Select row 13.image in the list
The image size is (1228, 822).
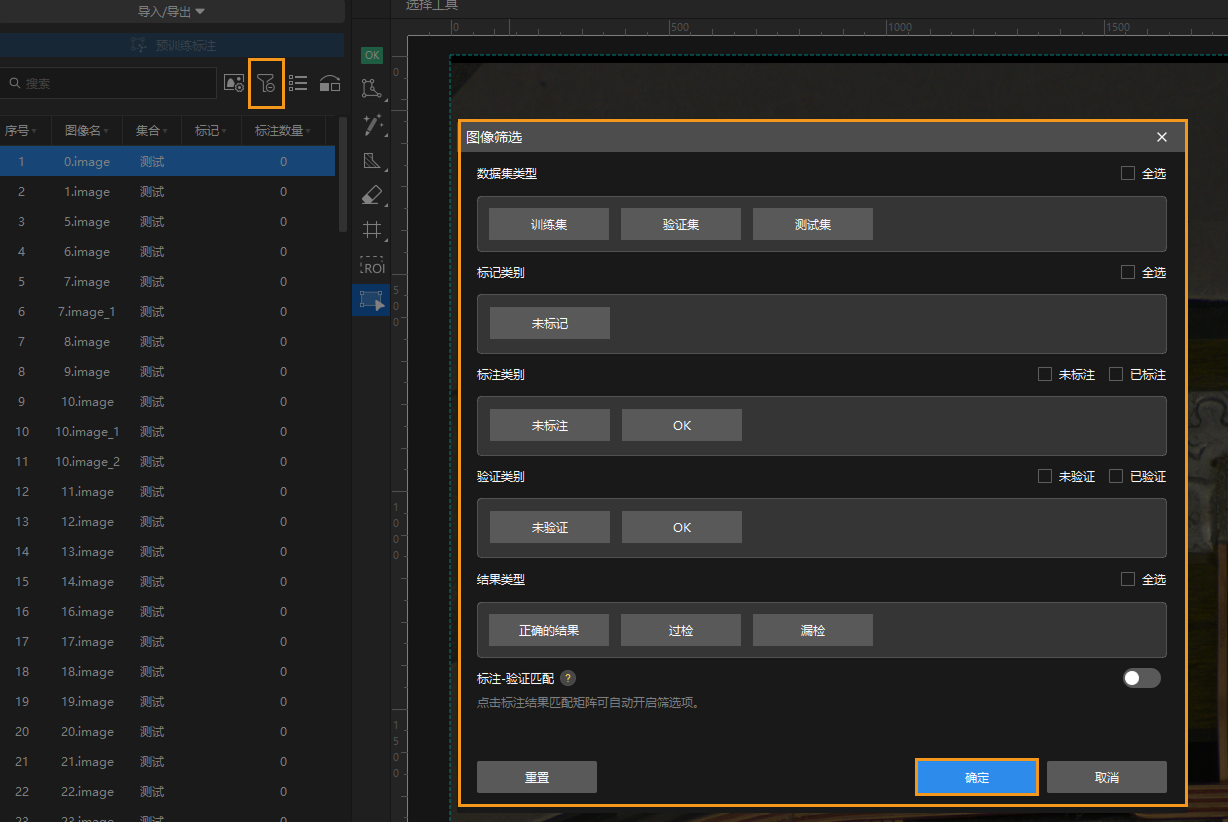tap(167, 551)
